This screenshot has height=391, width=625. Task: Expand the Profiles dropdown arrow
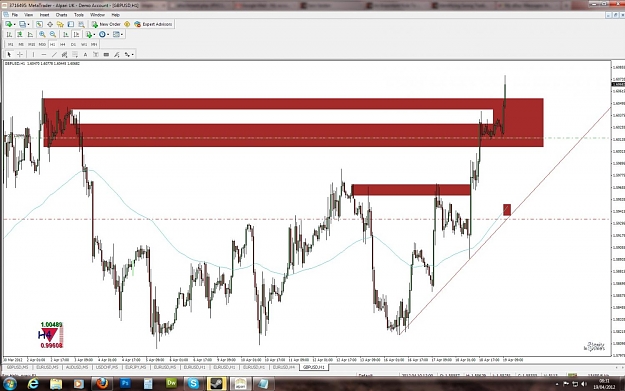click(x=28, y=25)
